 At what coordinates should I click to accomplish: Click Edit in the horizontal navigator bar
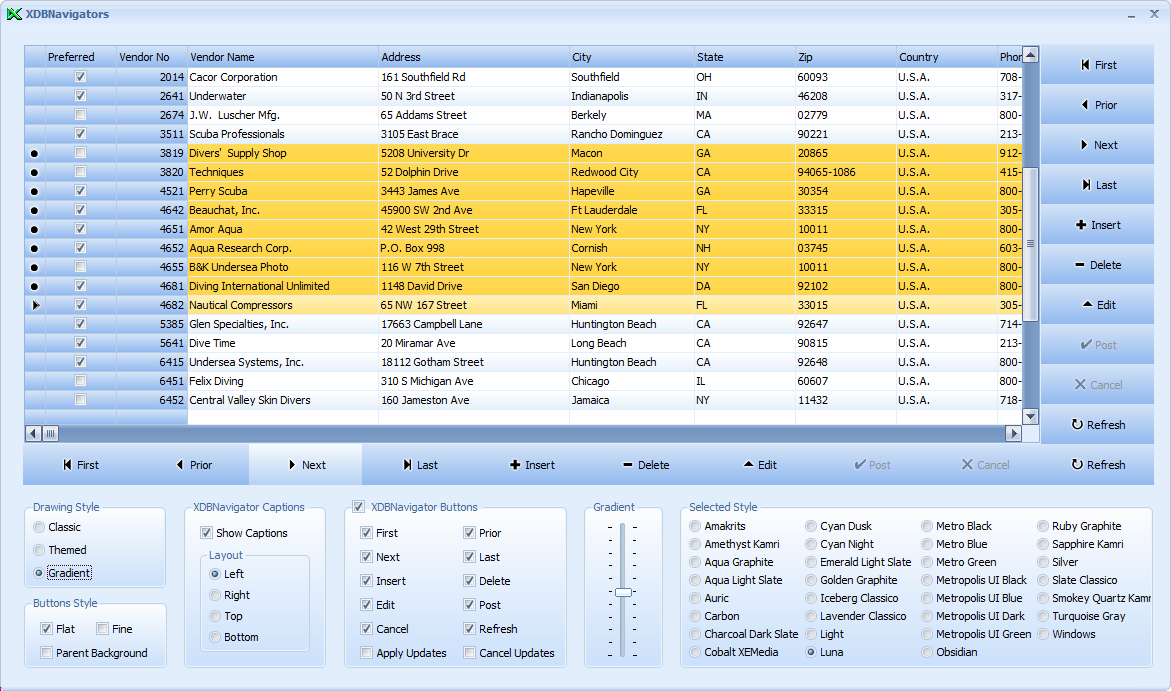click(x=759, y=465)
